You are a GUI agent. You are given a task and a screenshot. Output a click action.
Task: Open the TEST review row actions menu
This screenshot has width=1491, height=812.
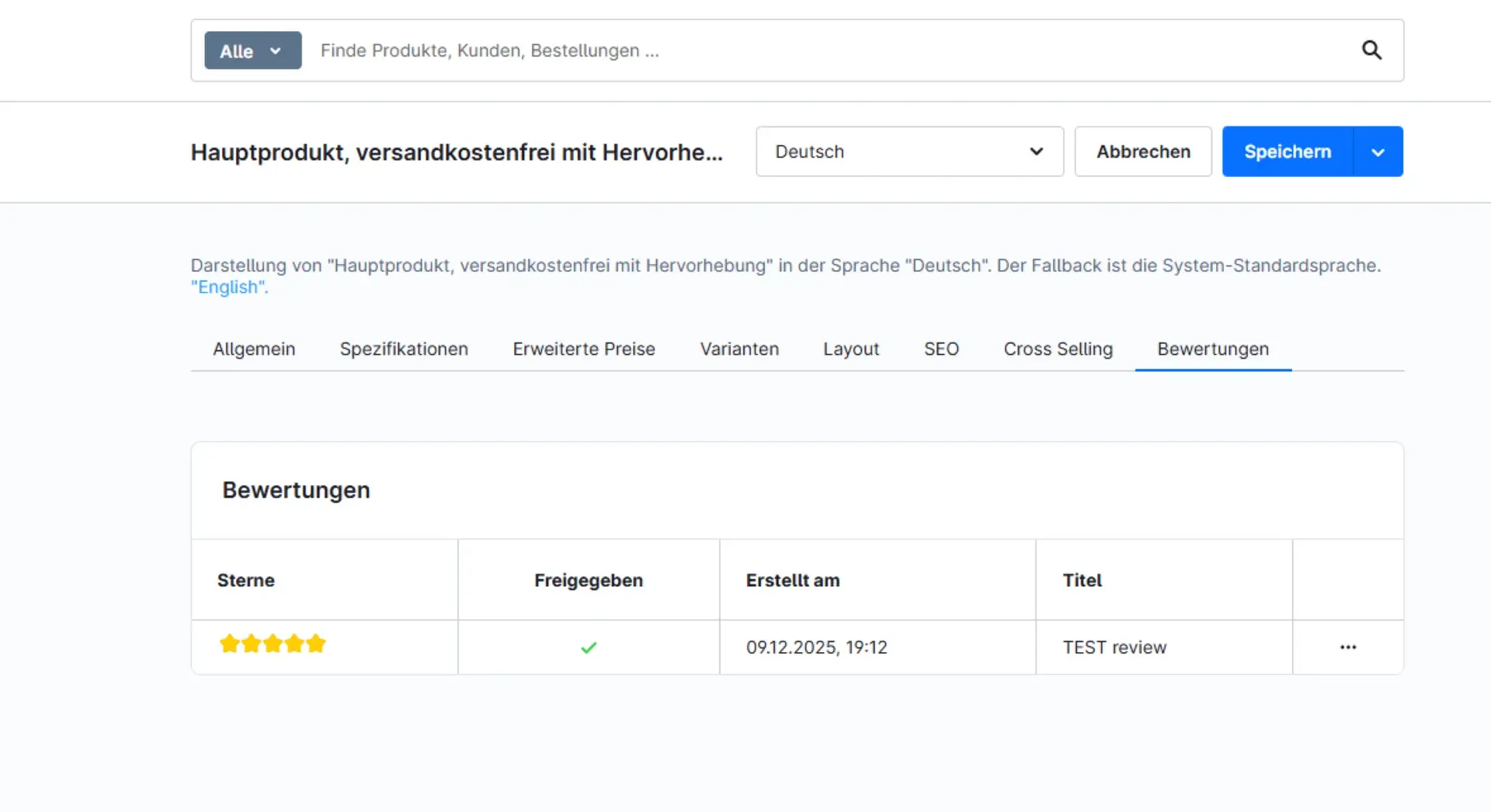(x=1348, y=647)
